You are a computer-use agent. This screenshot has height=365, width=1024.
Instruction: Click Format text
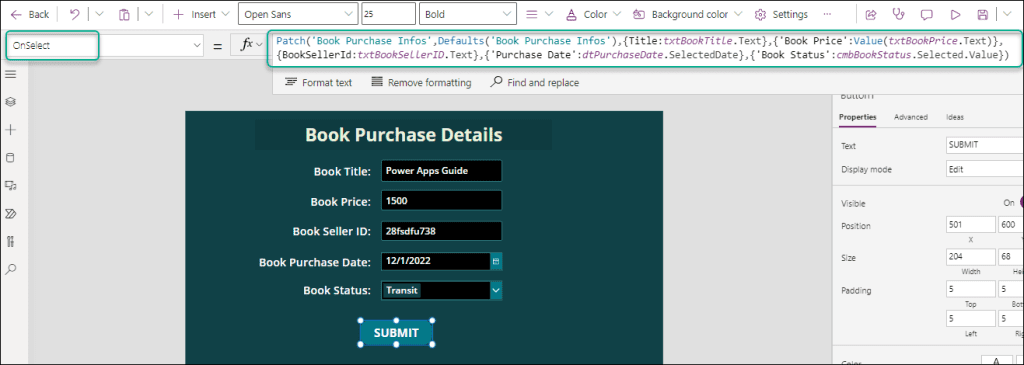pyautogui.click(x=319, y=82)
